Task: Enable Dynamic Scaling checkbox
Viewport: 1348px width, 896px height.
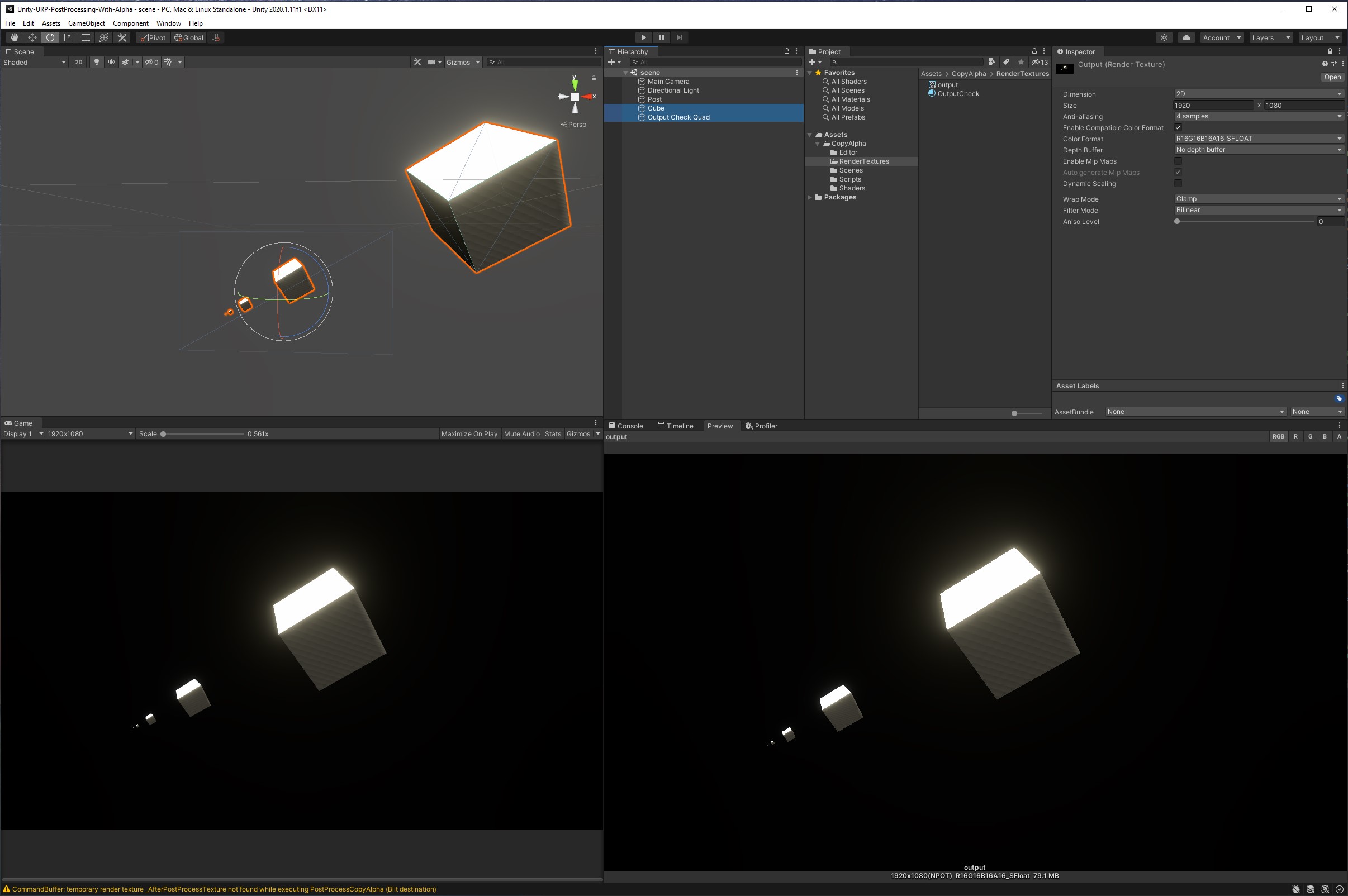Action: click(x=1178, y=183)
